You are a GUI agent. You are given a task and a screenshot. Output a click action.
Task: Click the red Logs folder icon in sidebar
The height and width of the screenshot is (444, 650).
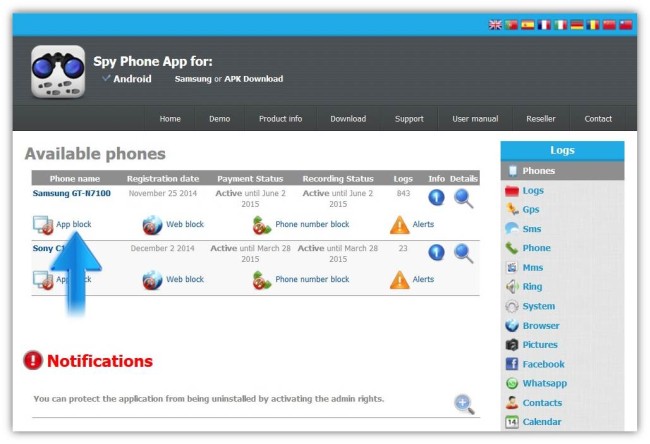tap(512, 191)
